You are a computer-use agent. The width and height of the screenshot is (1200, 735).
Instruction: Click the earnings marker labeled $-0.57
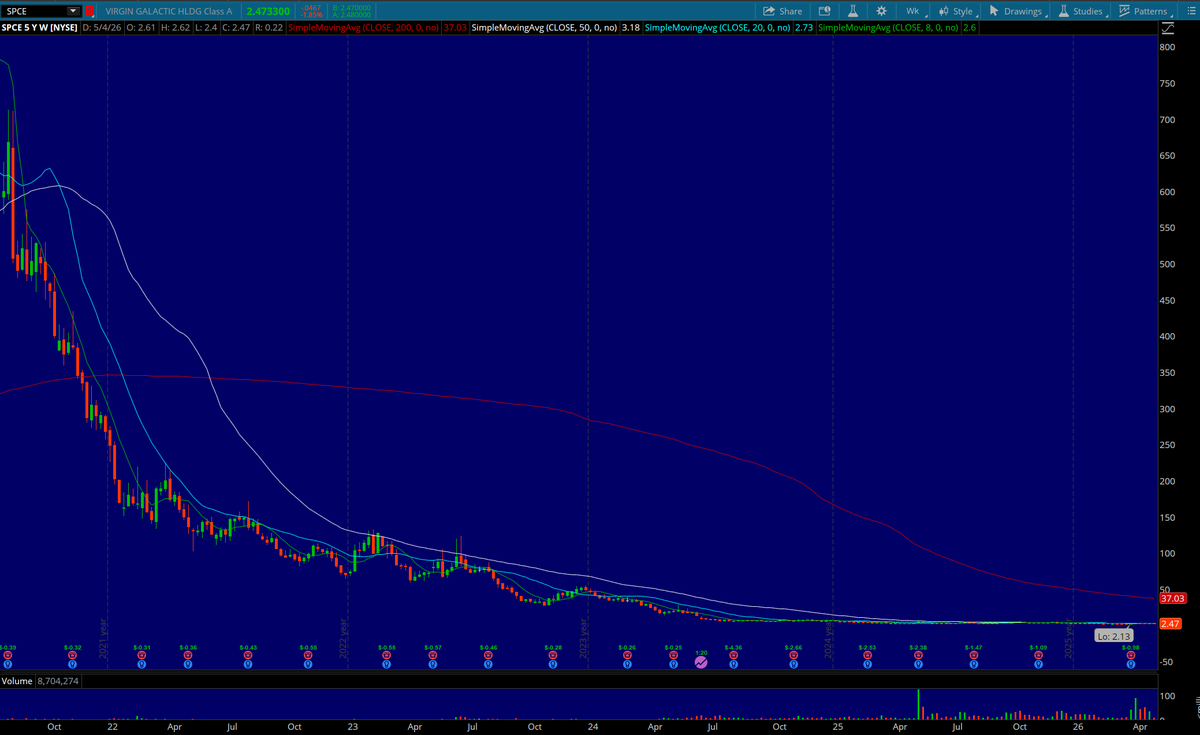[x=432, y=658]
